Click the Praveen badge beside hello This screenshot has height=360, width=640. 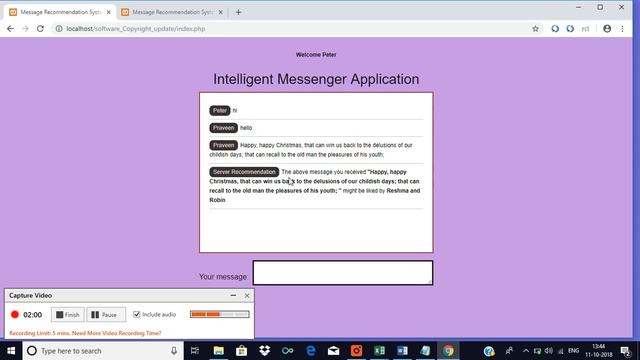pyautogui.click(x=223, y=128)
